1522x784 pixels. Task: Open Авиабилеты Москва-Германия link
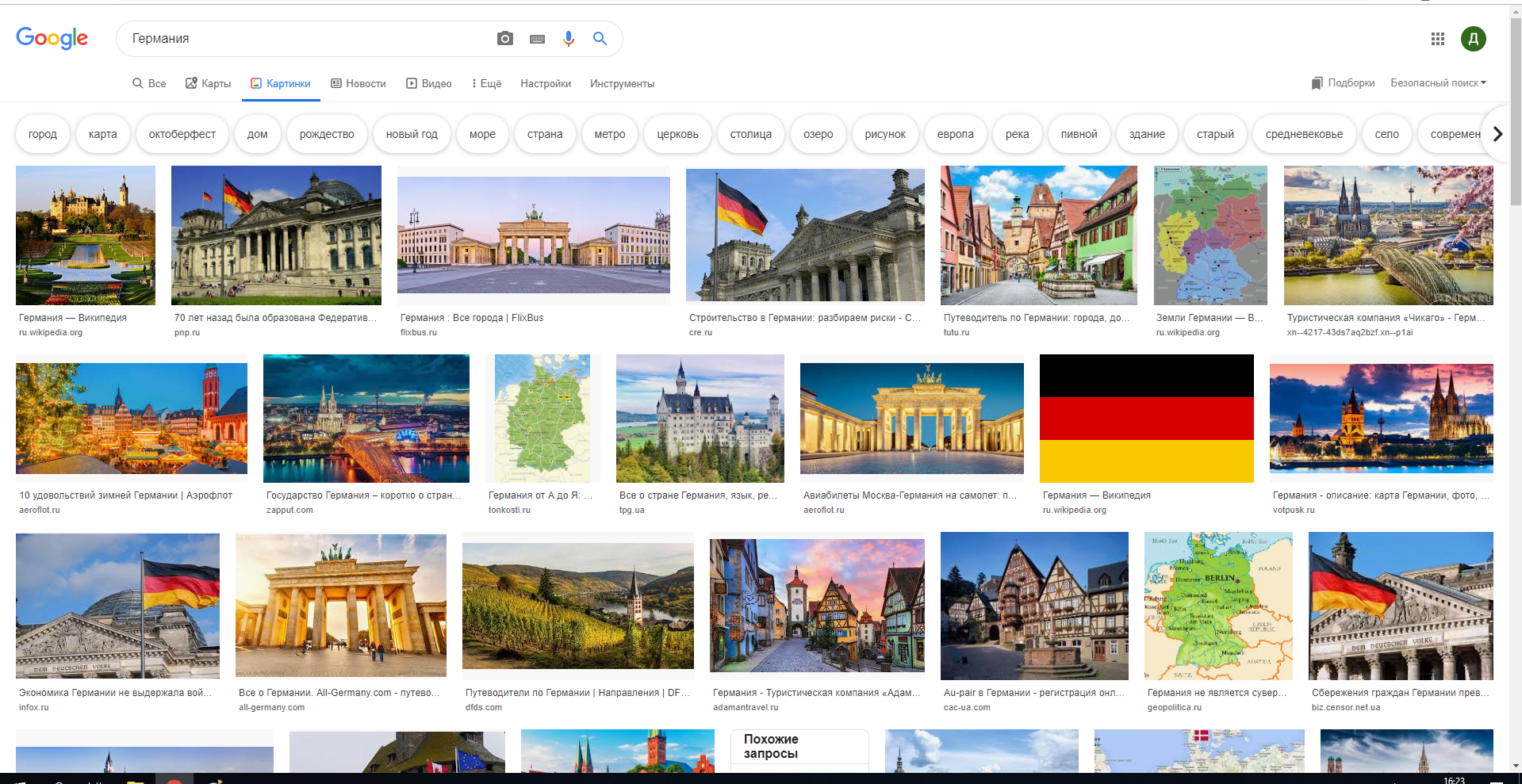pos(910,495)
